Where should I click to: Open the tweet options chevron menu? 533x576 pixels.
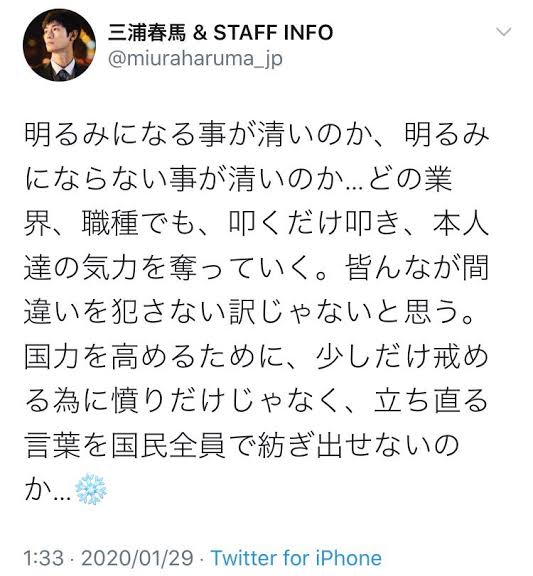click(503, 32)
